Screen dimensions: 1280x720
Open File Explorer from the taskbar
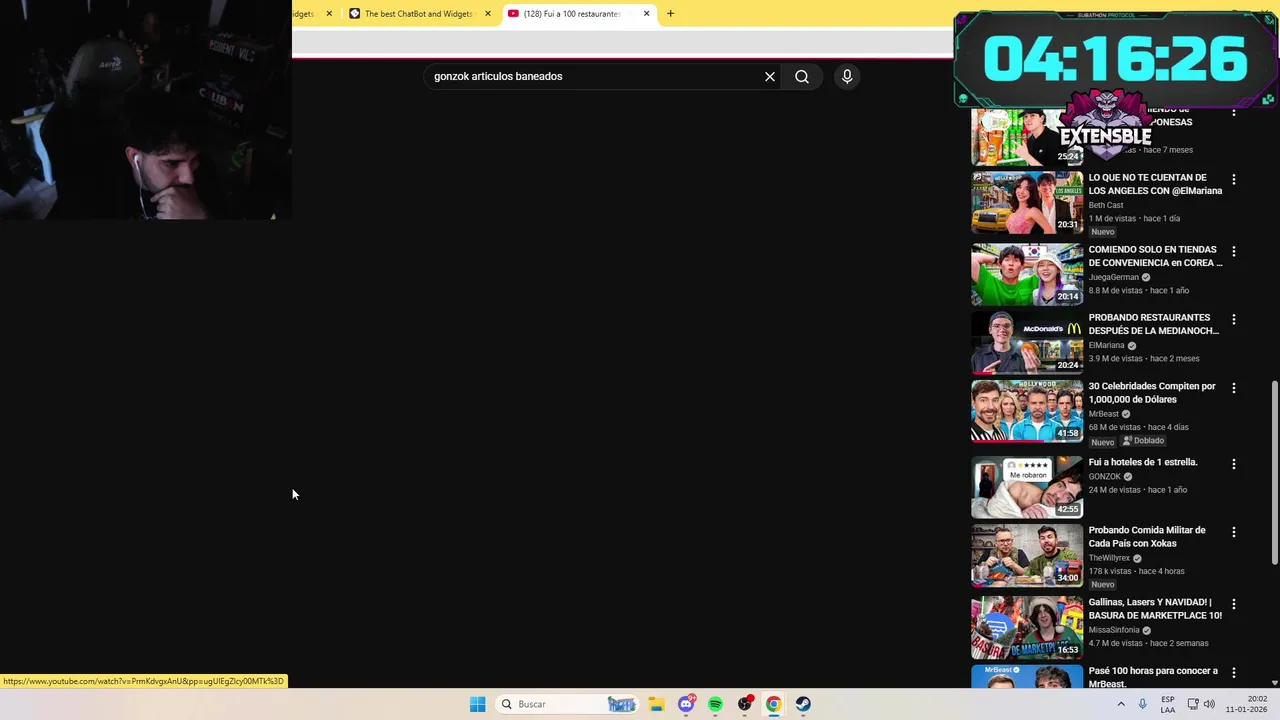point(656,704)
